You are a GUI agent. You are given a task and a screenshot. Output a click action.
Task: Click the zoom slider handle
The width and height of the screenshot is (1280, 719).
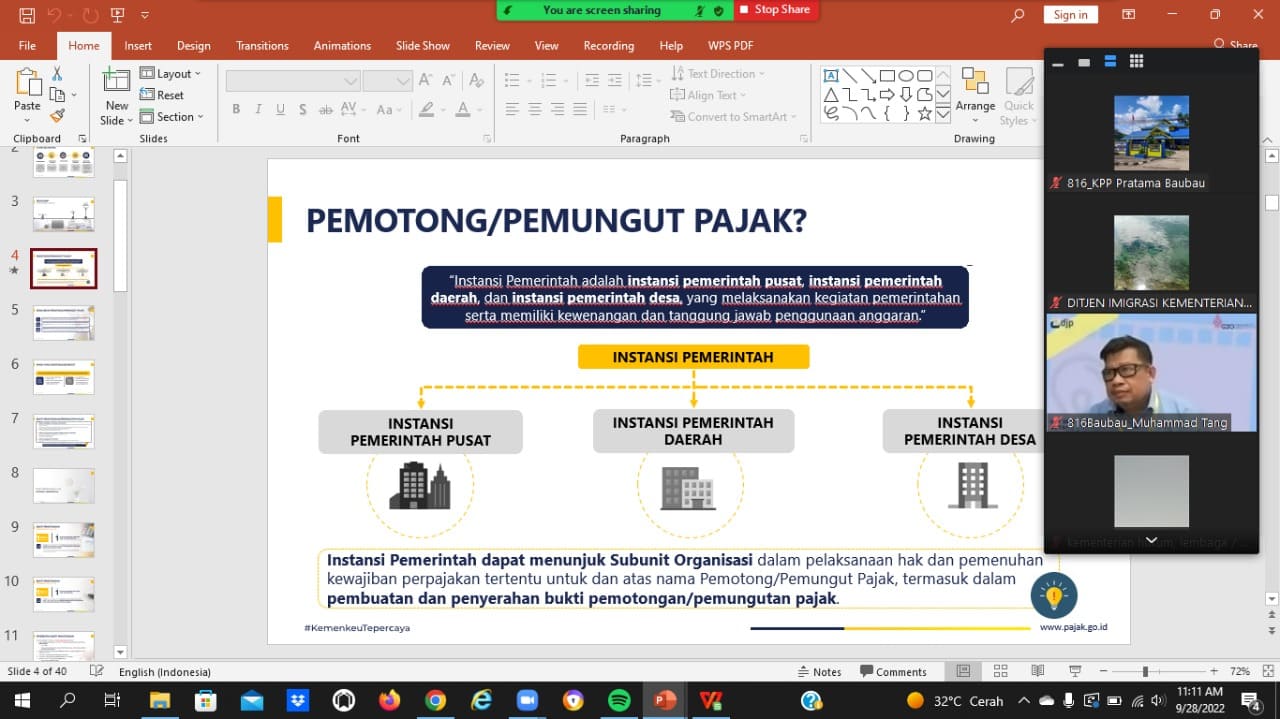click(x=1145, y=671)
